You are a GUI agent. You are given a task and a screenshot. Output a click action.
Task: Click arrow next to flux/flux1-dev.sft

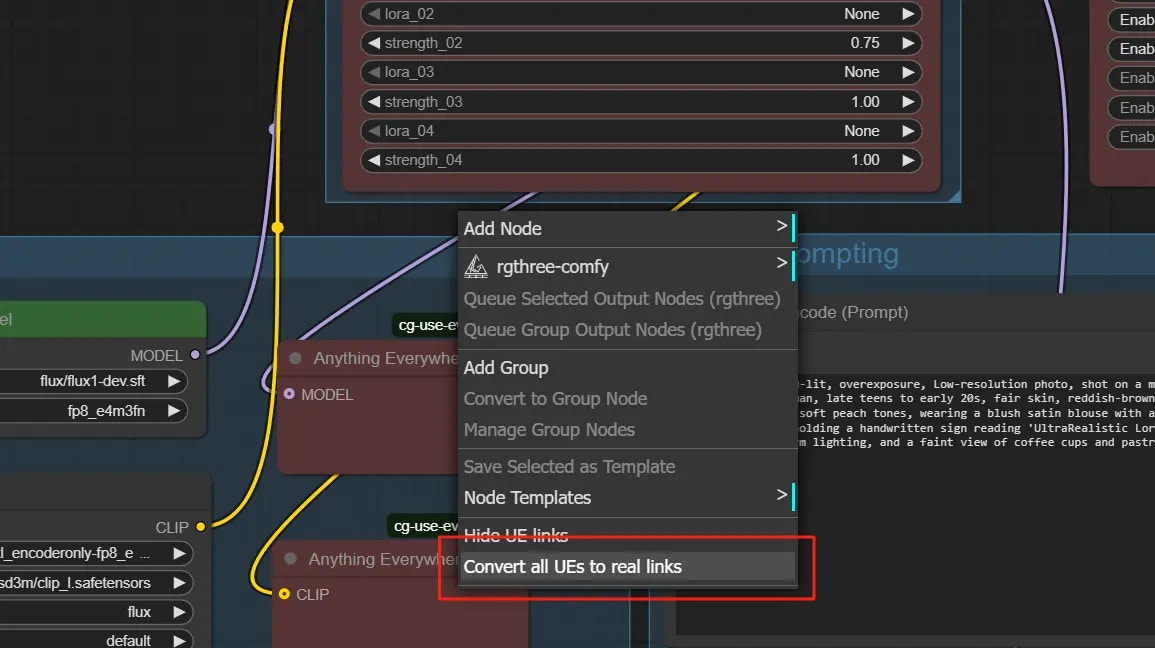pyautogui.click(x=174, y=381)
